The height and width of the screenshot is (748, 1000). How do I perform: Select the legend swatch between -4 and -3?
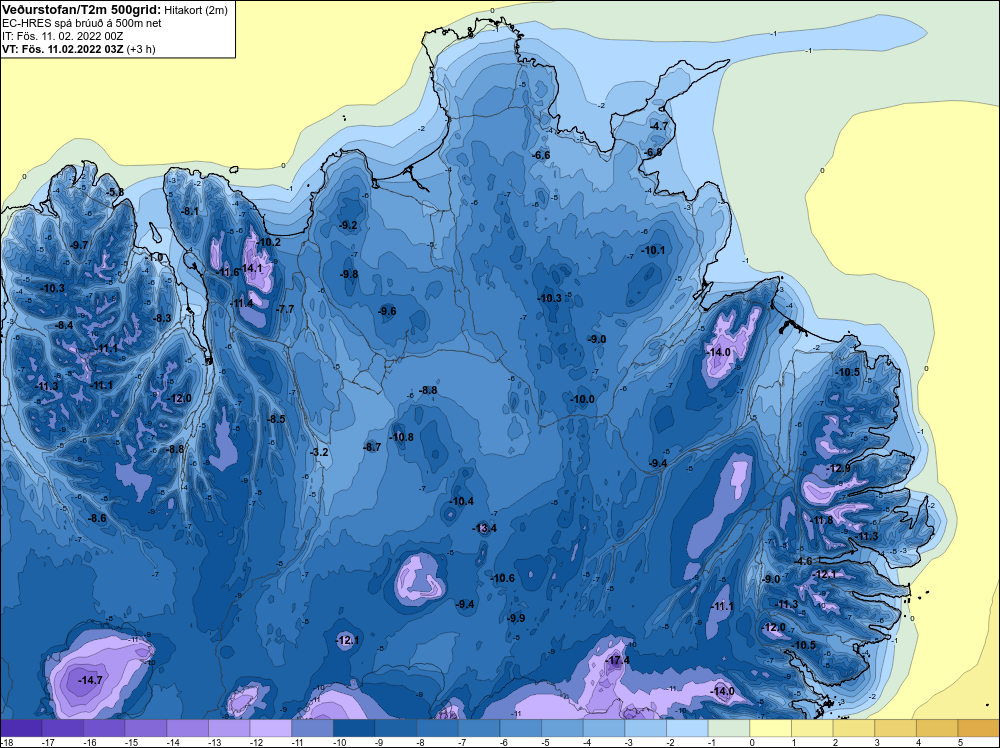(x=604, y=728)
